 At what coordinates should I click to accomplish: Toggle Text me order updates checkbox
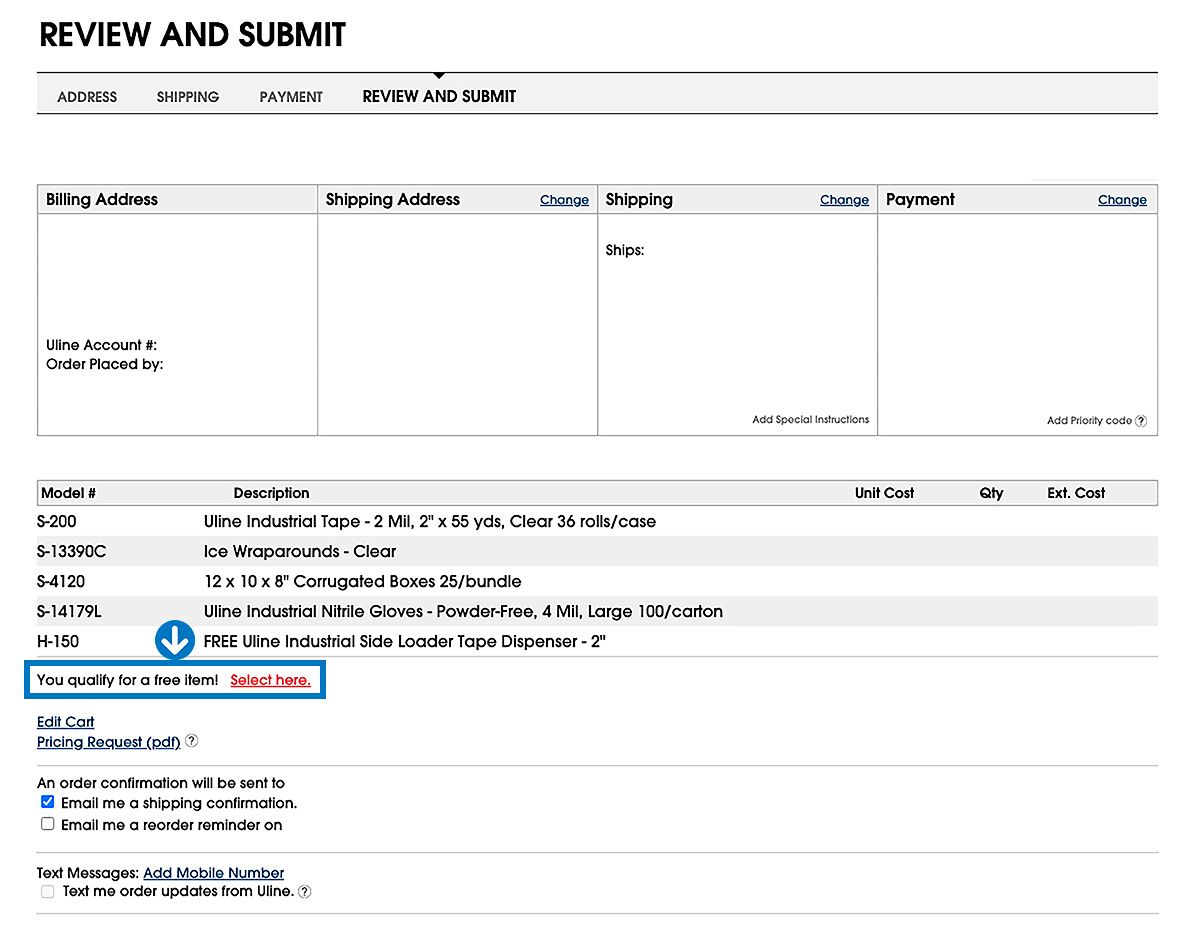click(47, 891)
